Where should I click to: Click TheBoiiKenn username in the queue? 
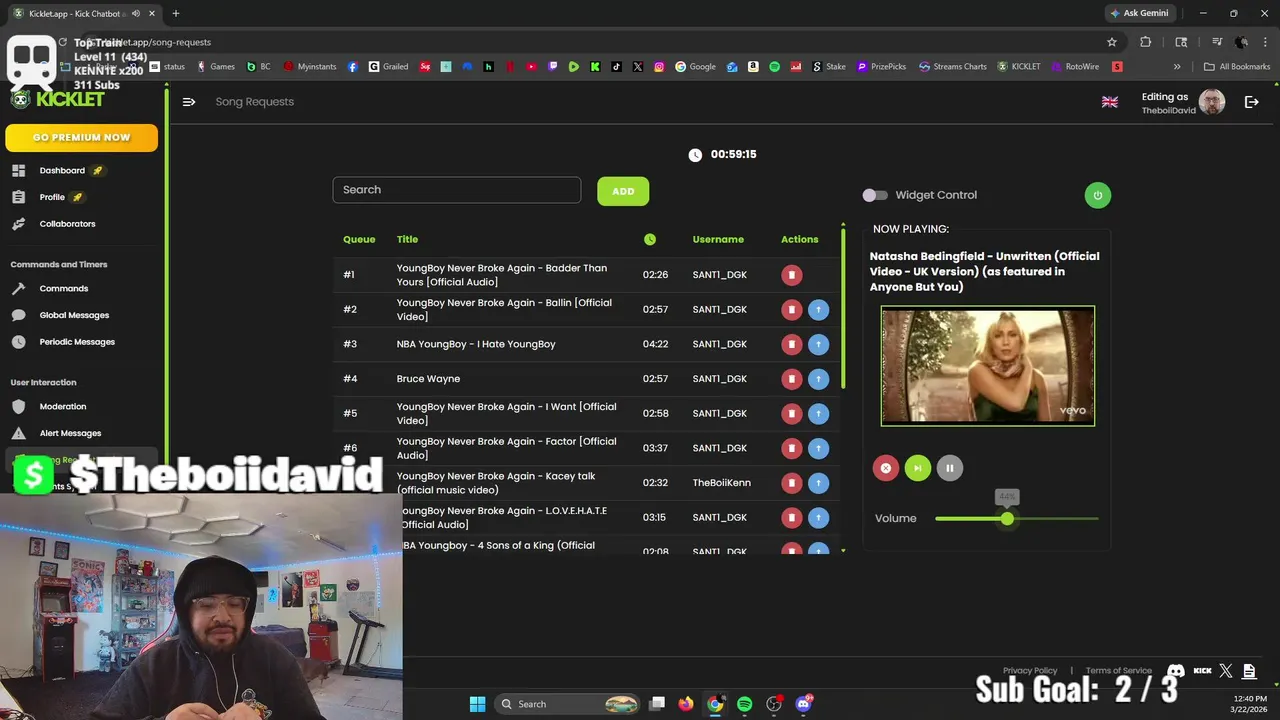[x=722, y=483]
